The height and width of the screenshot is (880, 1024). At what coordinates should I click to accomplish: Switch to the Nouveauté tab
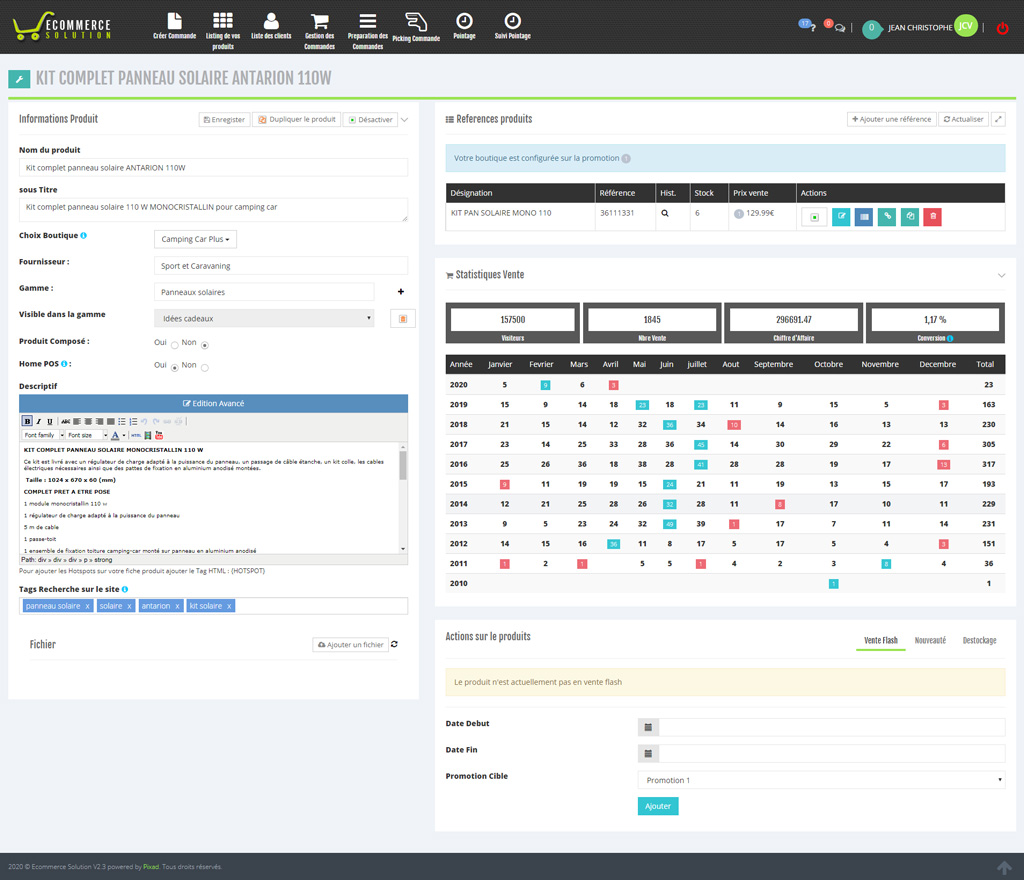coord(930,640)
